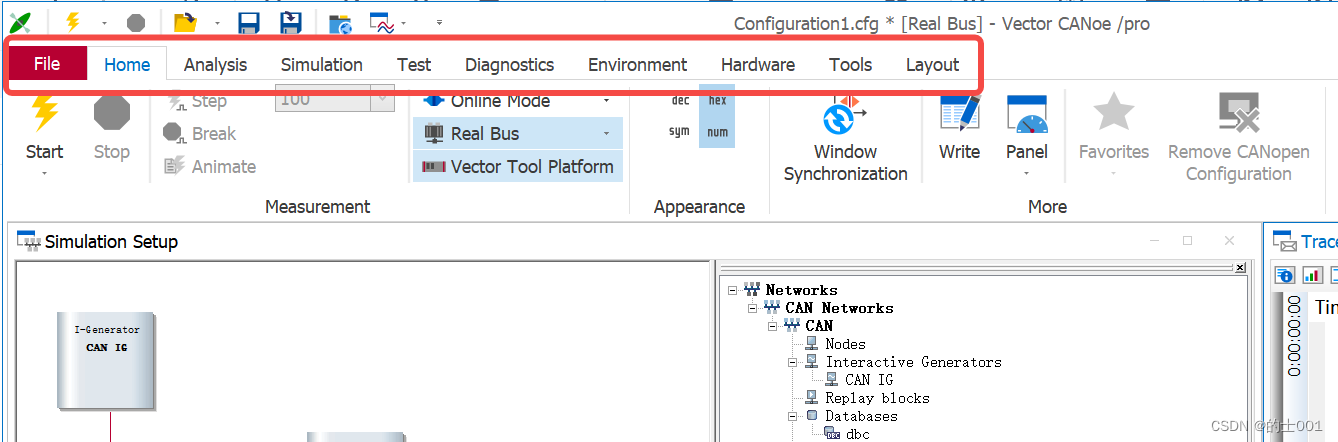Open the Tools ribbon tab
Image resolution: width=1338 pixels, height=442 pixels.
tap(850, 64)
